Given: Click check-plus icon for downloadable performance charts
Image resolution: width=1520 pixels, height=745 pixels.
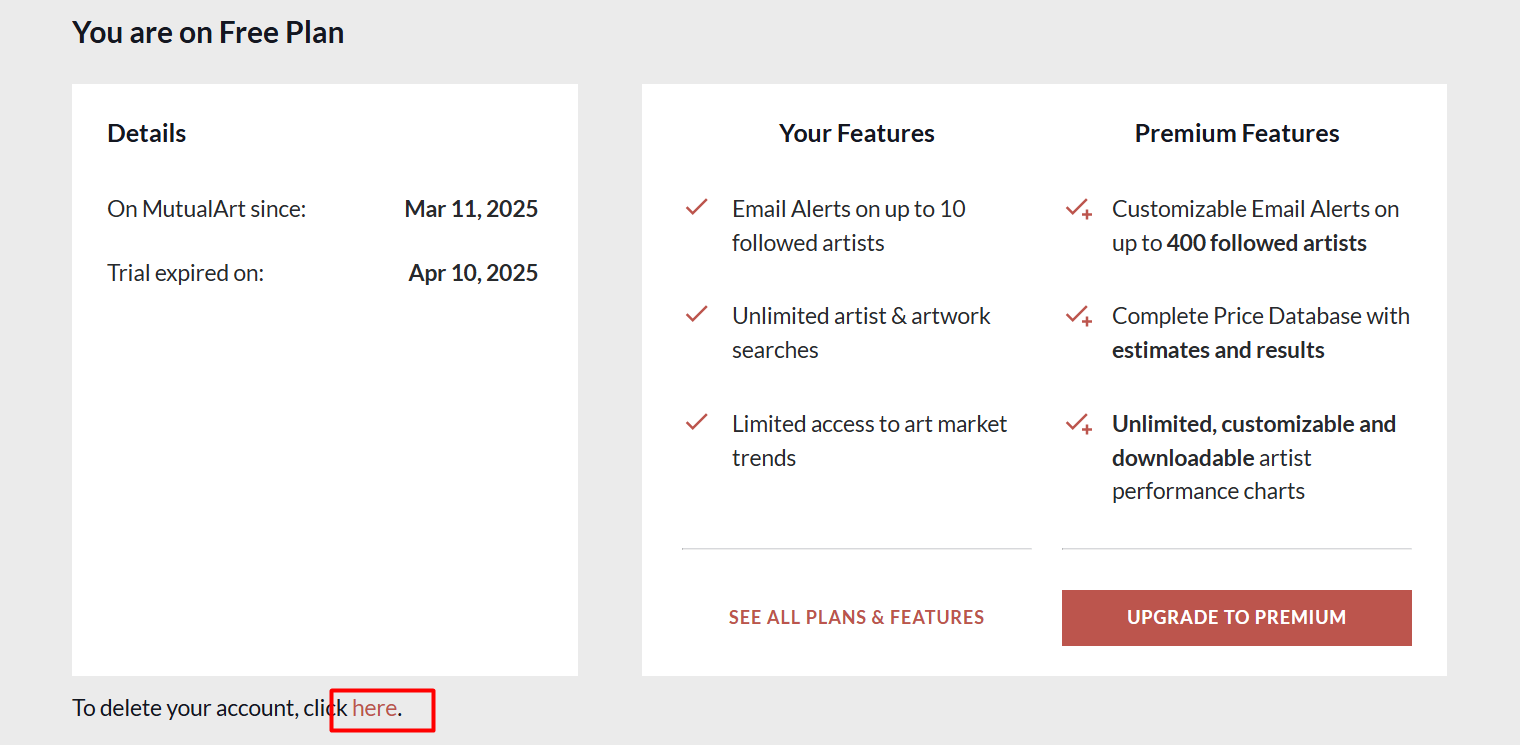Looking at the screenshot, I should pos(1078,424).
